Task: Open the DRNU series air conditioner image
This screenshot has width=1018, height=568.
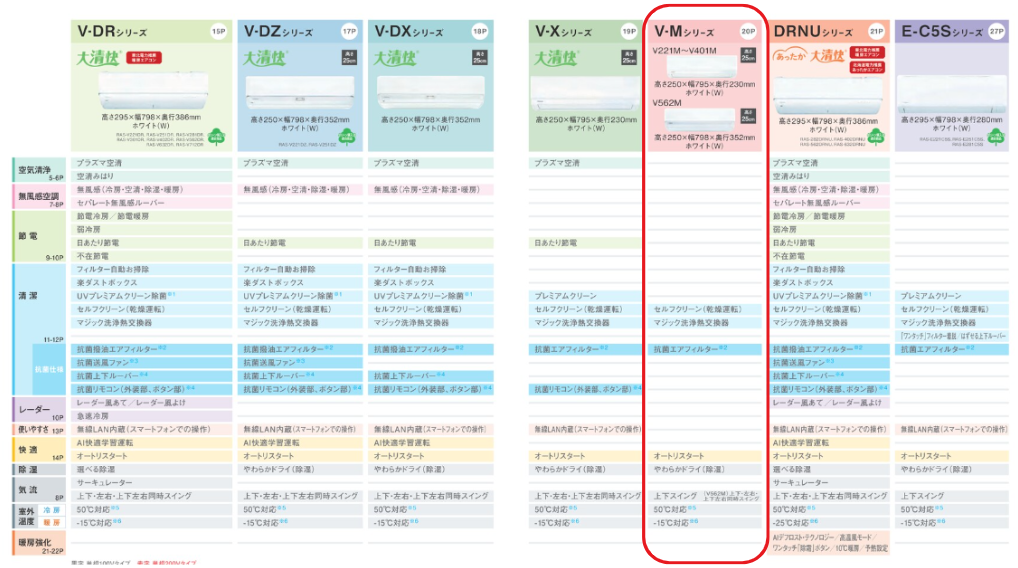Action: [x=827, y=95]
